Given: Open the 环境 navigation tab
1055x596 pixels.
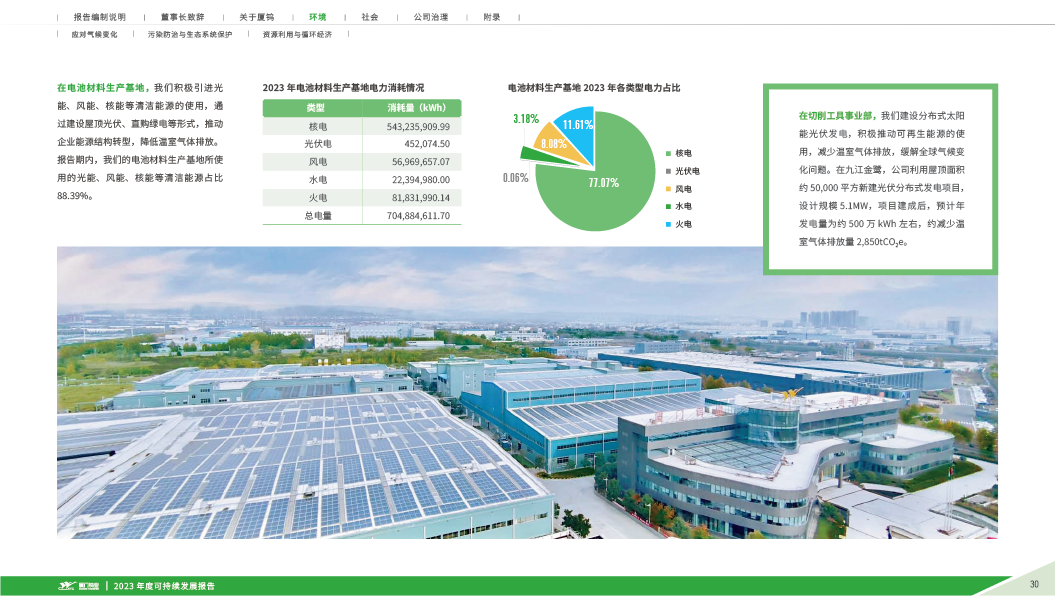Looking at the screenshot, I should tap(317, 18).
